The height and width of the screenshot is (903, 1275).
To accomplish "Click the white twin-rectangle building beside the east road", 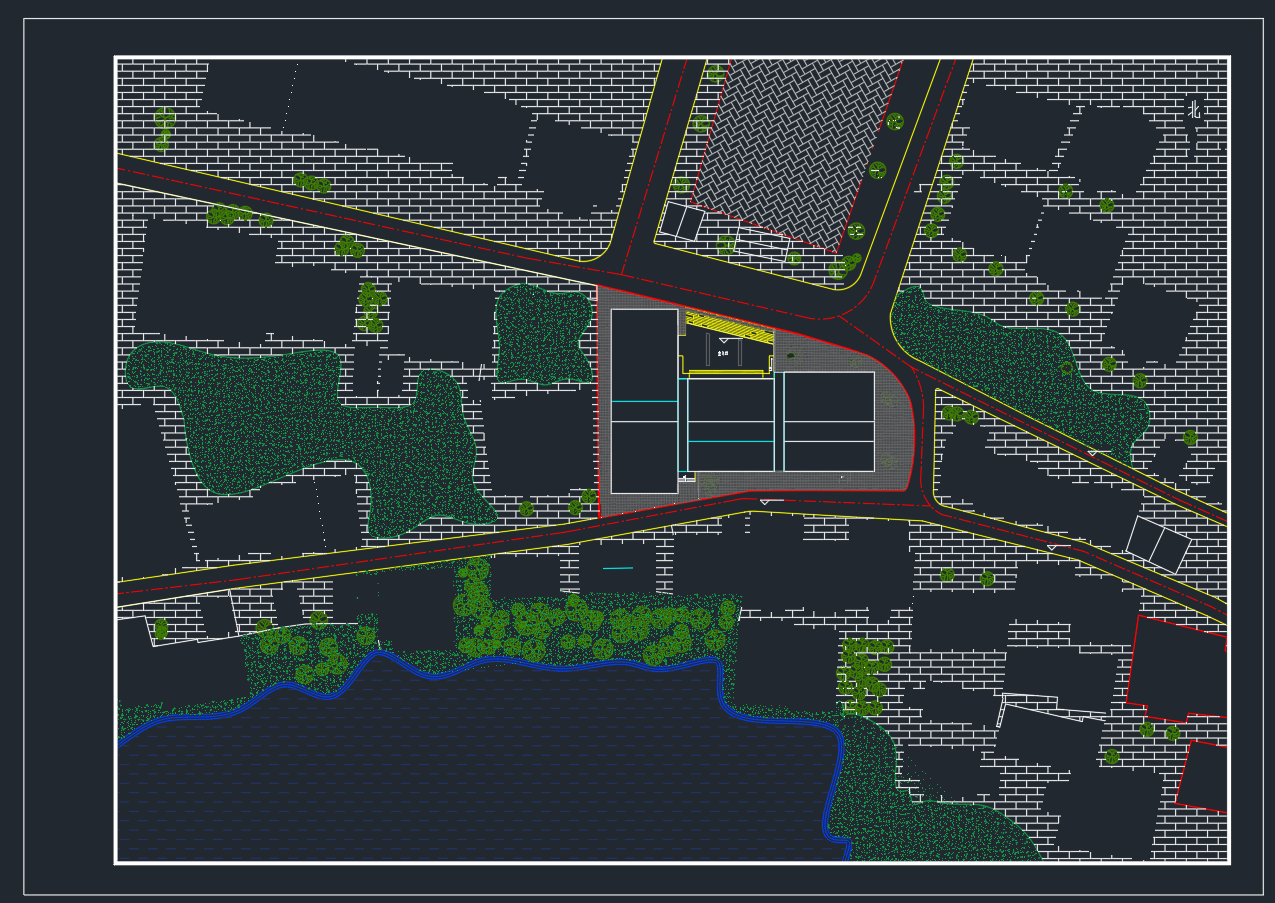I will click(1158, 545).
